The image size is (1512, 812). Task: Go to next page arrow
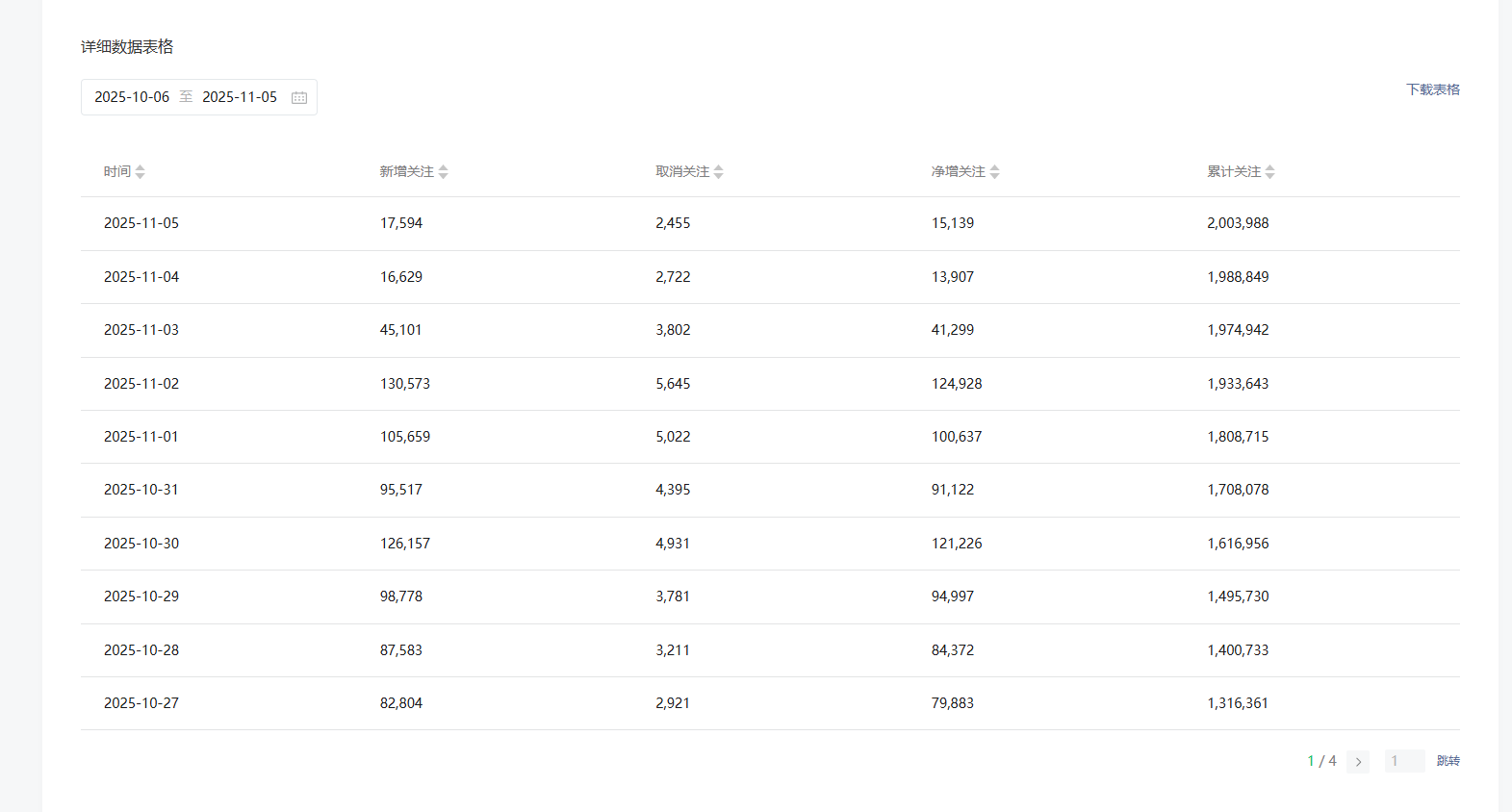pyautogui.click(x=1358, y=761)
